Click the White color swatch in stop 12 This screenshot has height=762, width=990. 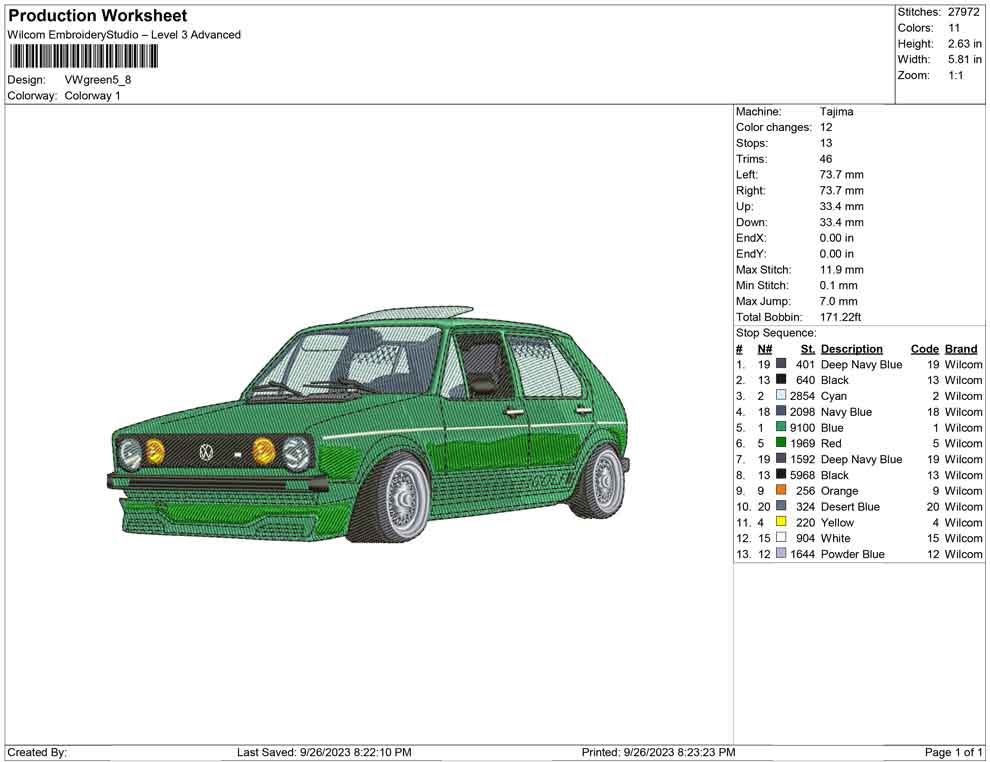click(x=781, y=538)
